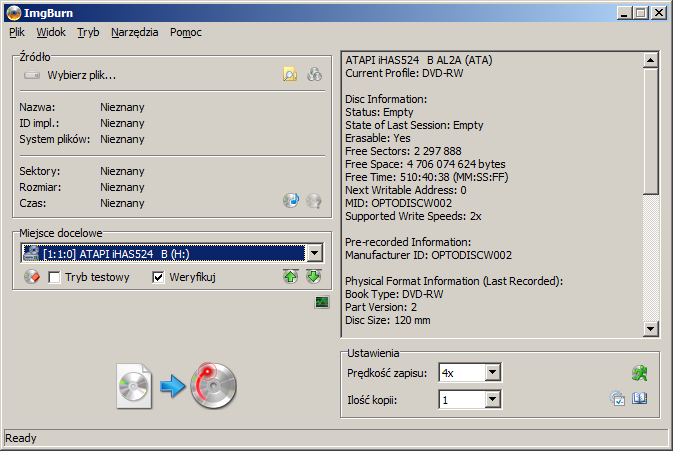Minimize the ImgBurn window
Screen dimensions: 673x451
pyautogui.click(x=624, y=13)
